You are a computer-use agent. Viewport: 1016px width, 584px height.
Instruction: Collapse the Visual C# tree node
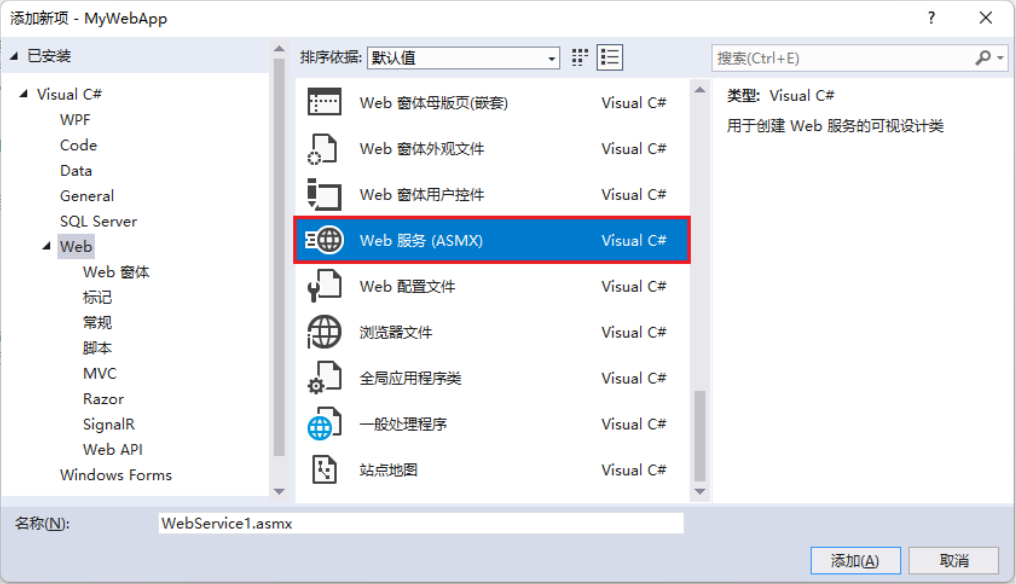click(24, 94)
